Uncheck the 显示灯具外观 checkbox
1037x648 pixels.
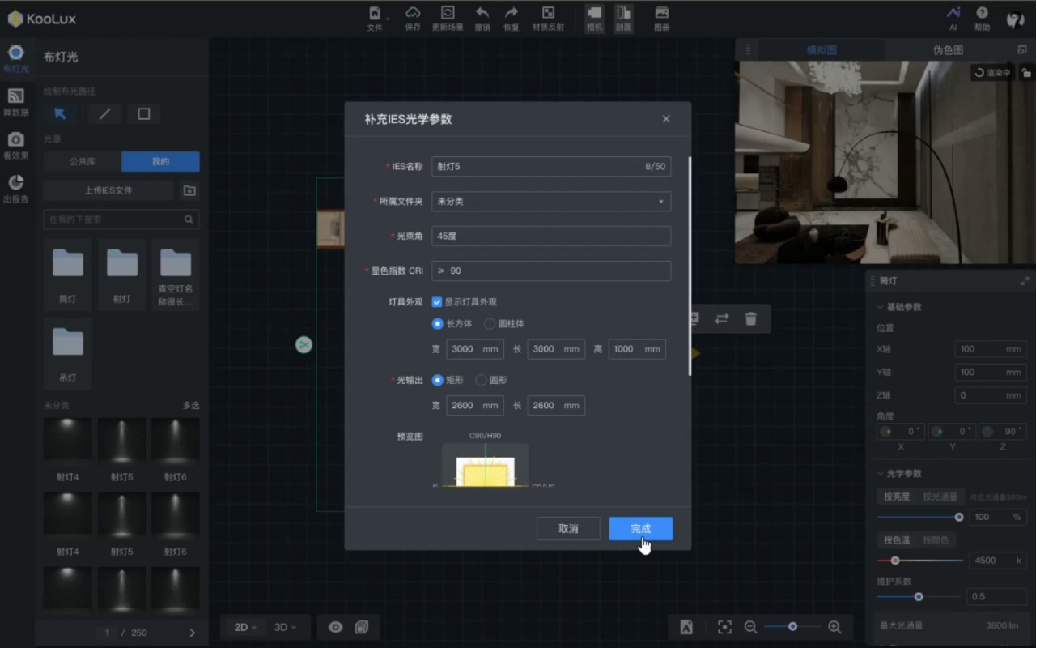point(437,301)
